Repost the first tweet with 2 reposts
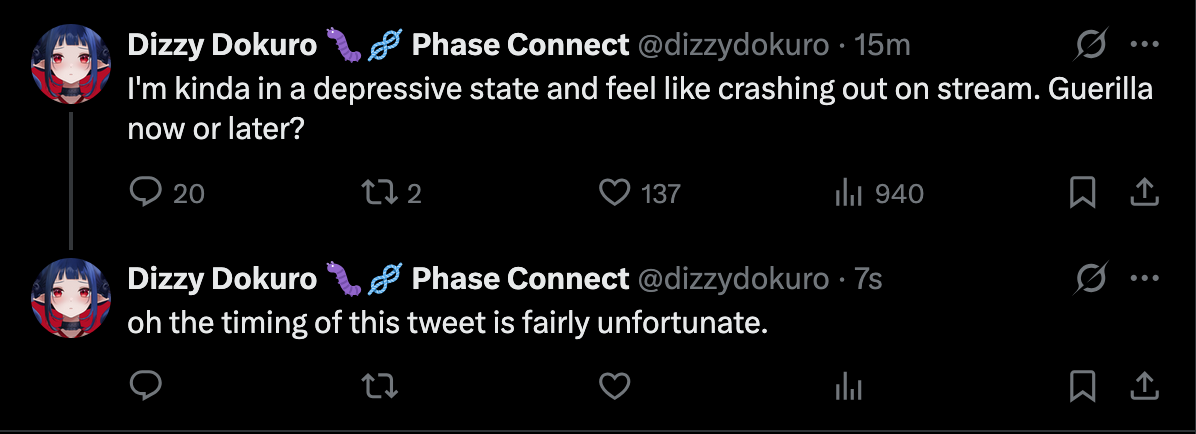This screenshot has width=1196, height=434. [x=379, y=192]
